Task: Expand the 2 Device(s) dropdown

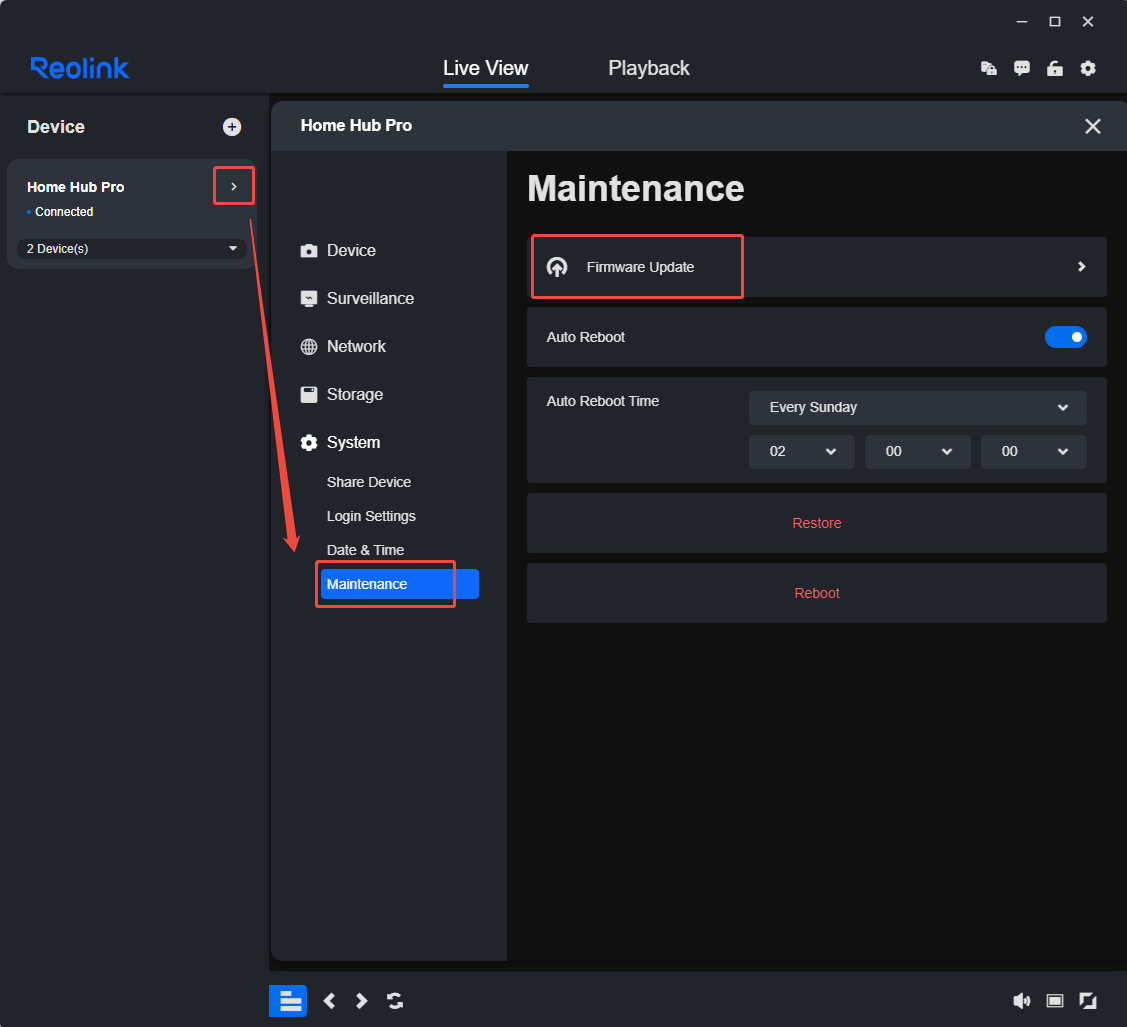Action: 132,249
